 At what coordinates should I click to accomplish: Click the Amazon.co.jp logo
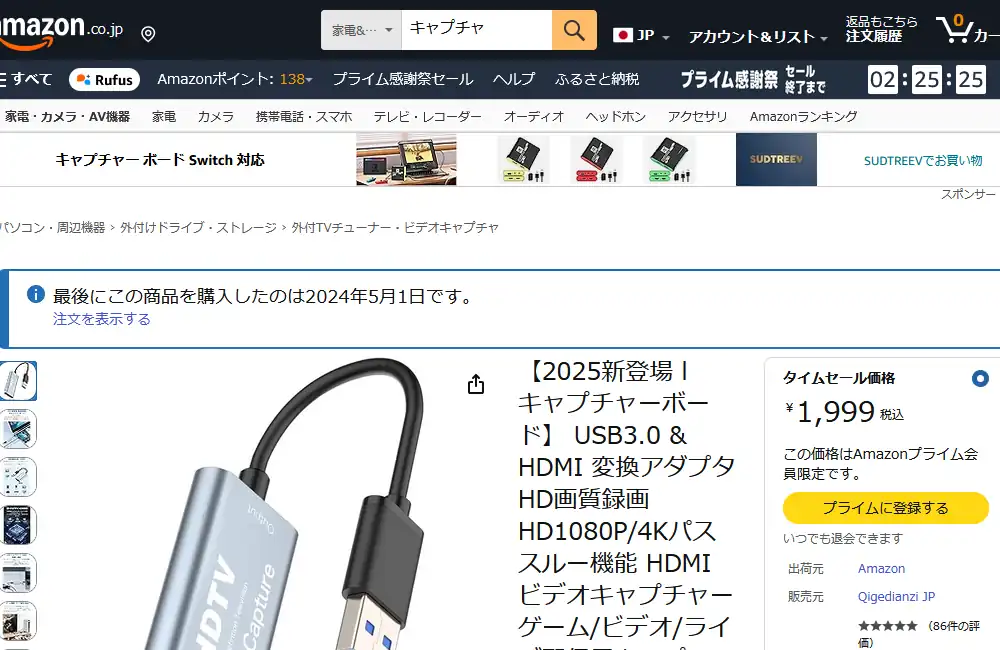coord(62,31)
